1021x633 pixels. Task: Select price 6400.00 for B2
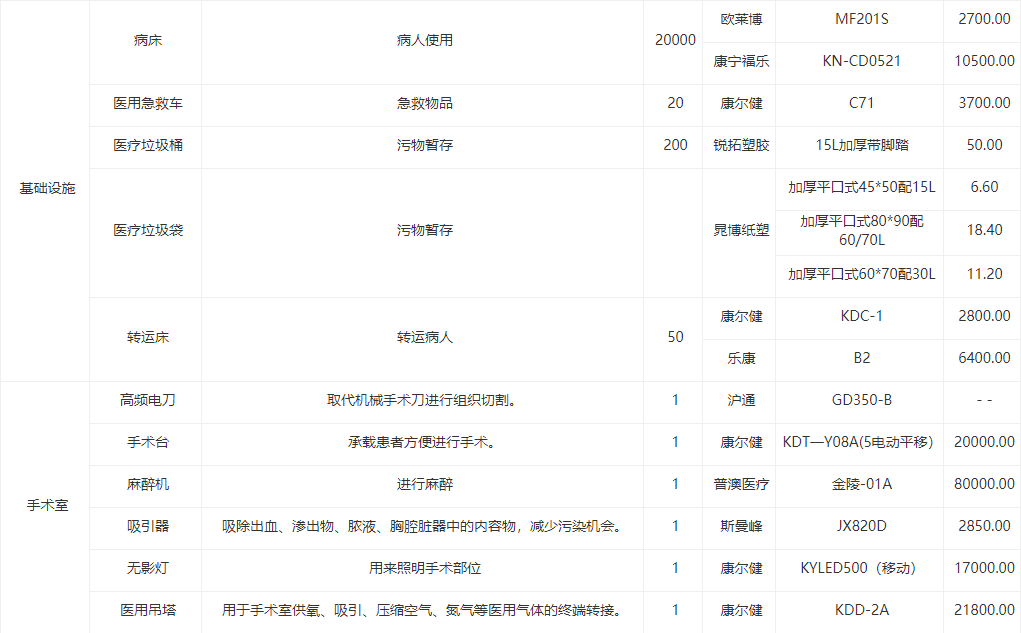(x=984, y=358)
